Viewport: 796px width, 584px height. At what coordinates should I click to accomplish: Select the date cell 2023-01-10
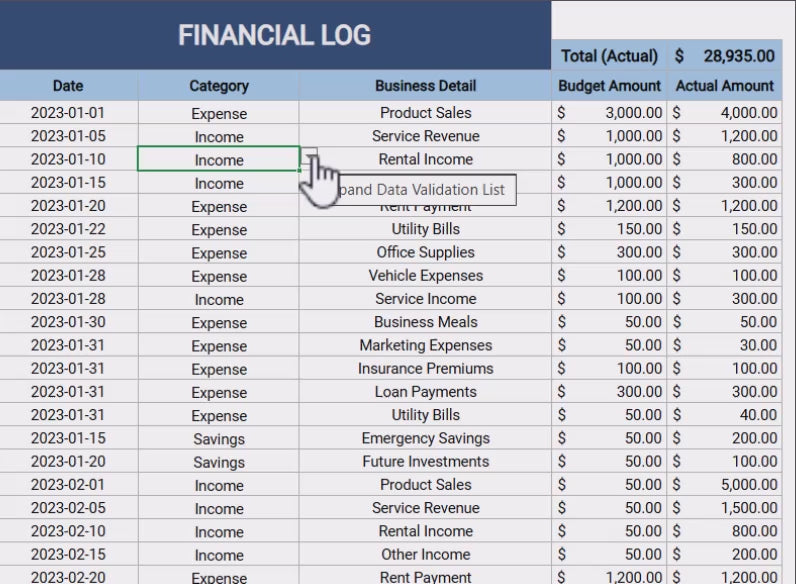pos(68,159)
